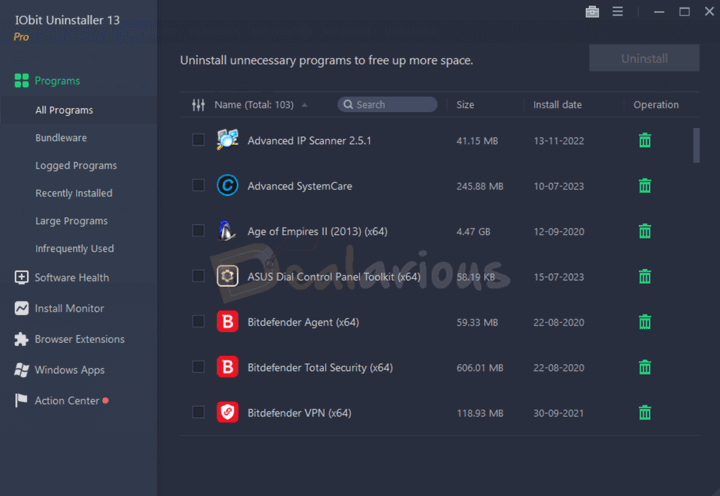Click the Bitdefender VPN shield icon
The image size is (720, 496).
[227, 412]
